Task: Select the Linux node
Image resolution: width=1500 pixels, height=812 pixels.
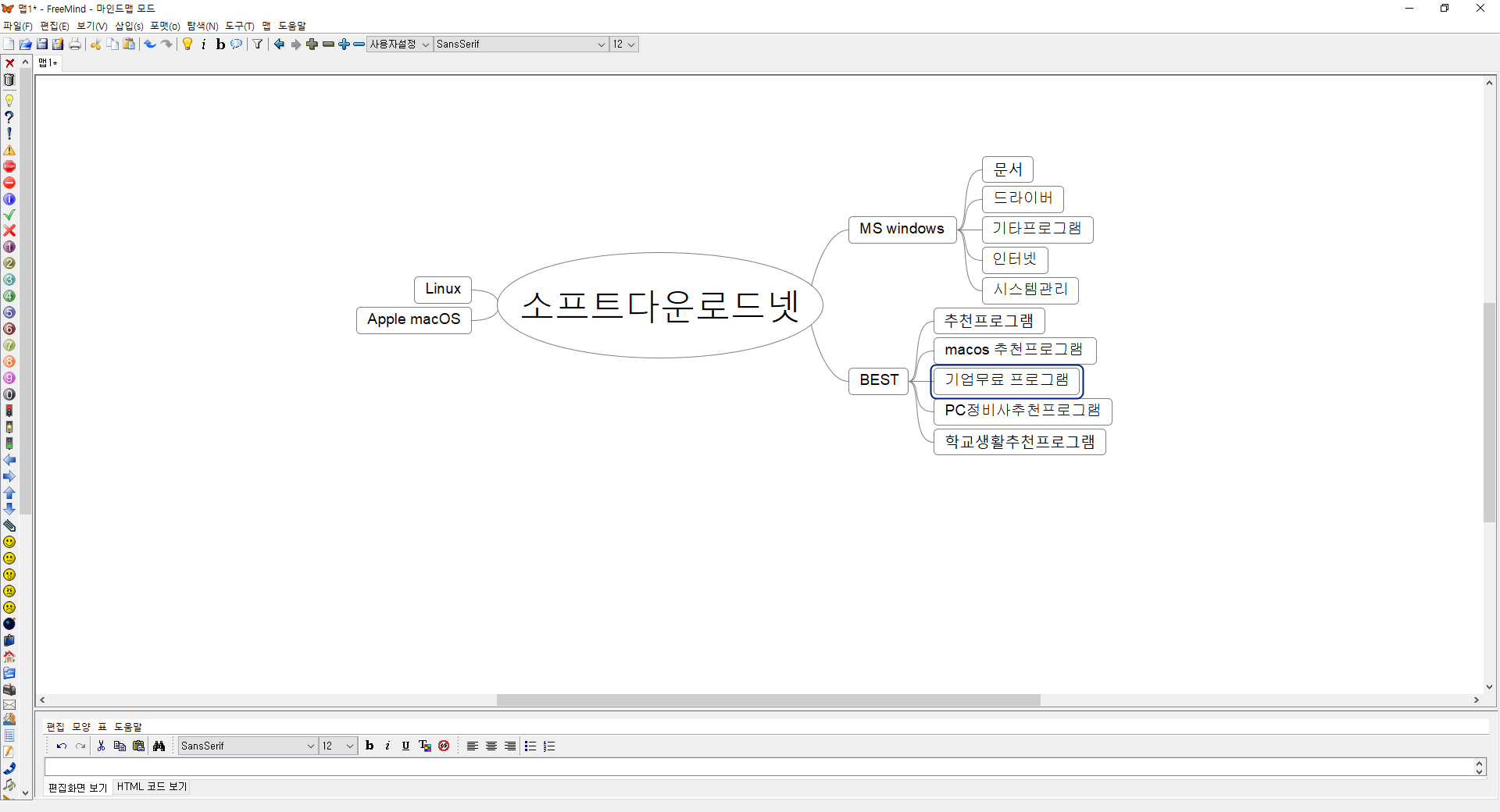Action: 443,290
